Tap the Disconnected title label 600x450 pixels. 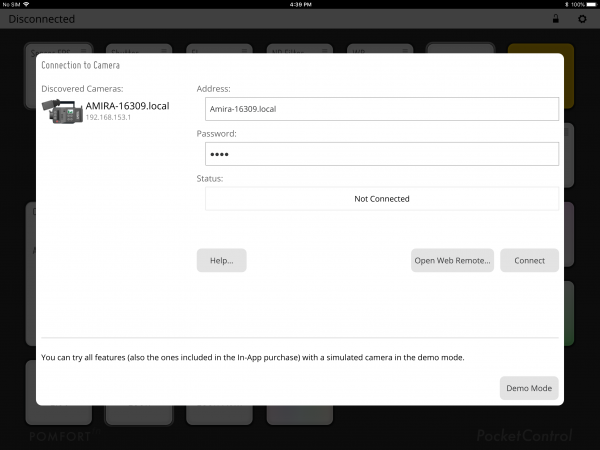pos(42,19)
